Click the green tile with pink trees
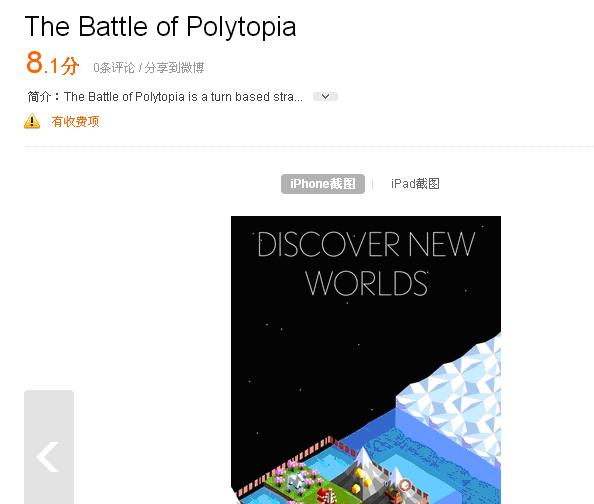The height and width of the screenshot is (504, 594). 295,479
